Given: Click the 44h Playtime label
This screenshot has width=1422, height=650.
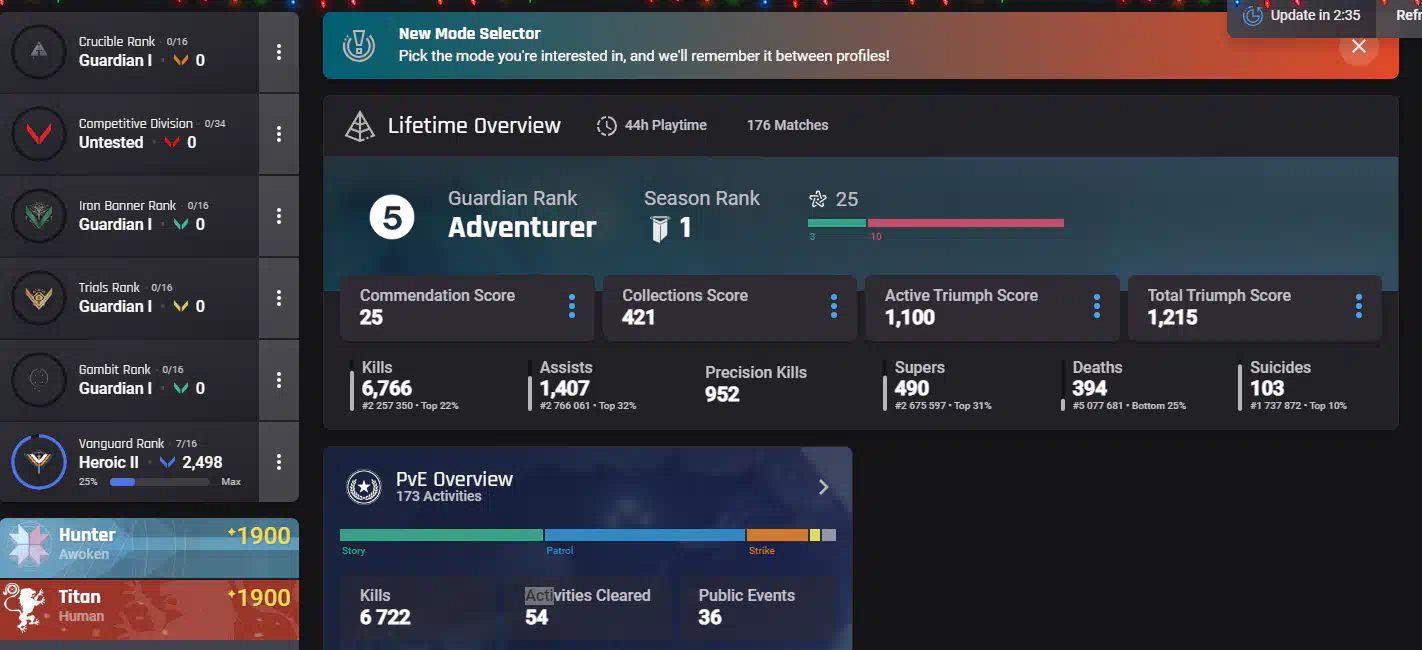Looking at the screenshot, I should pos(666,125).
